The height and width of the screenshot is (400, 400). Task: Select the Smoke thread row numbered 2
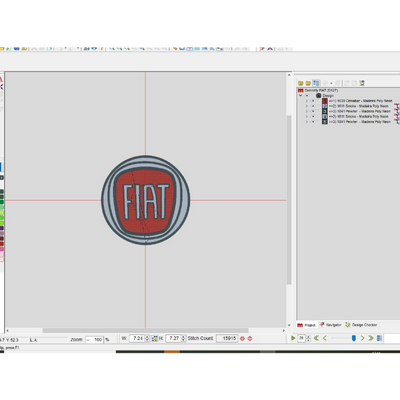coord(358,106)
